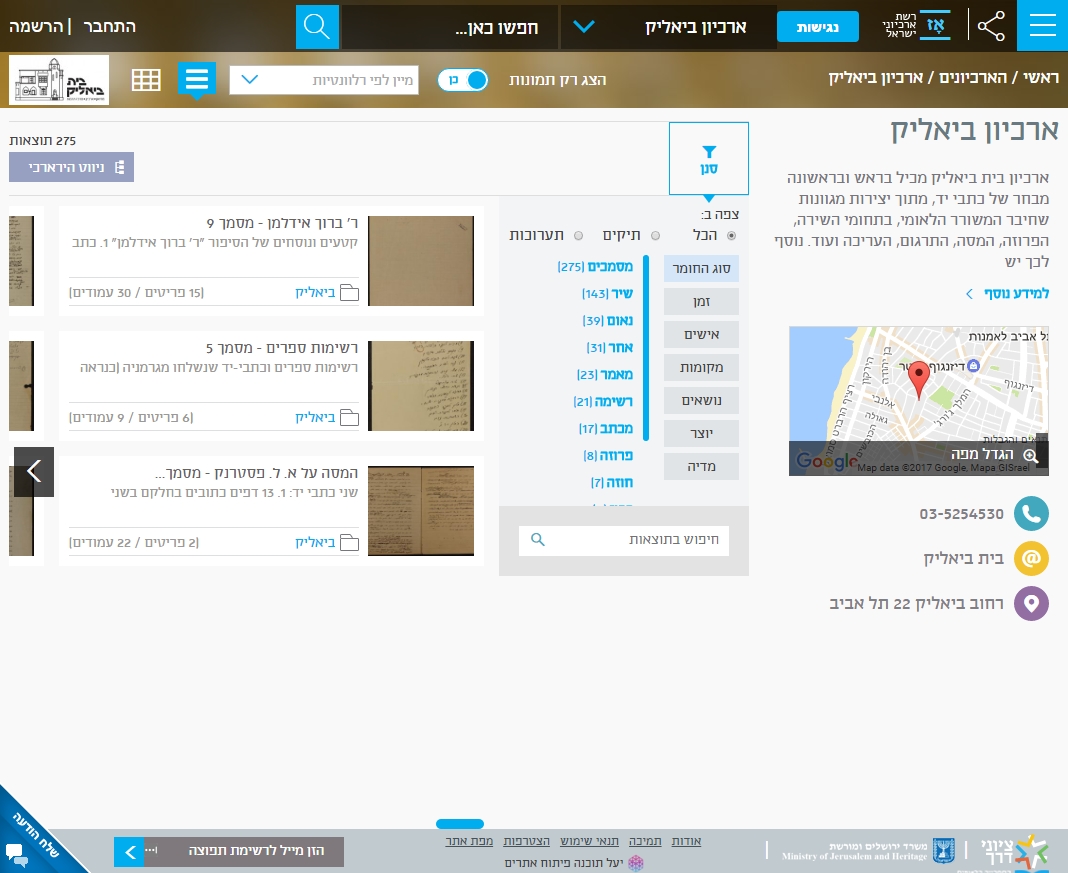Click the ניווט היררכי button

(72, 167)
